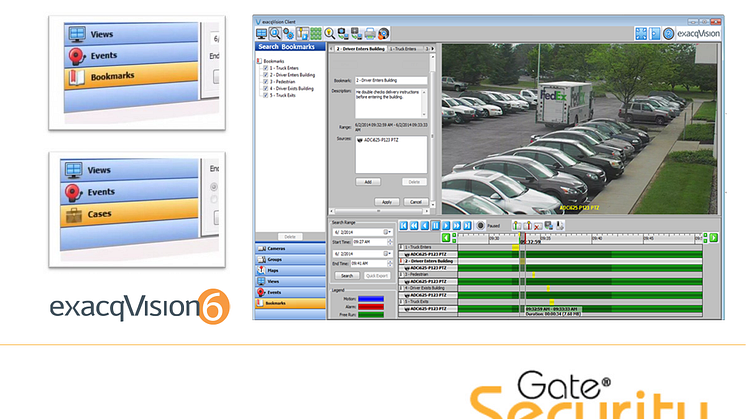Open Maps in the client sidebar
Image resolution: width=746 pixels, height=419 pixels.
[x=290, y=270]
